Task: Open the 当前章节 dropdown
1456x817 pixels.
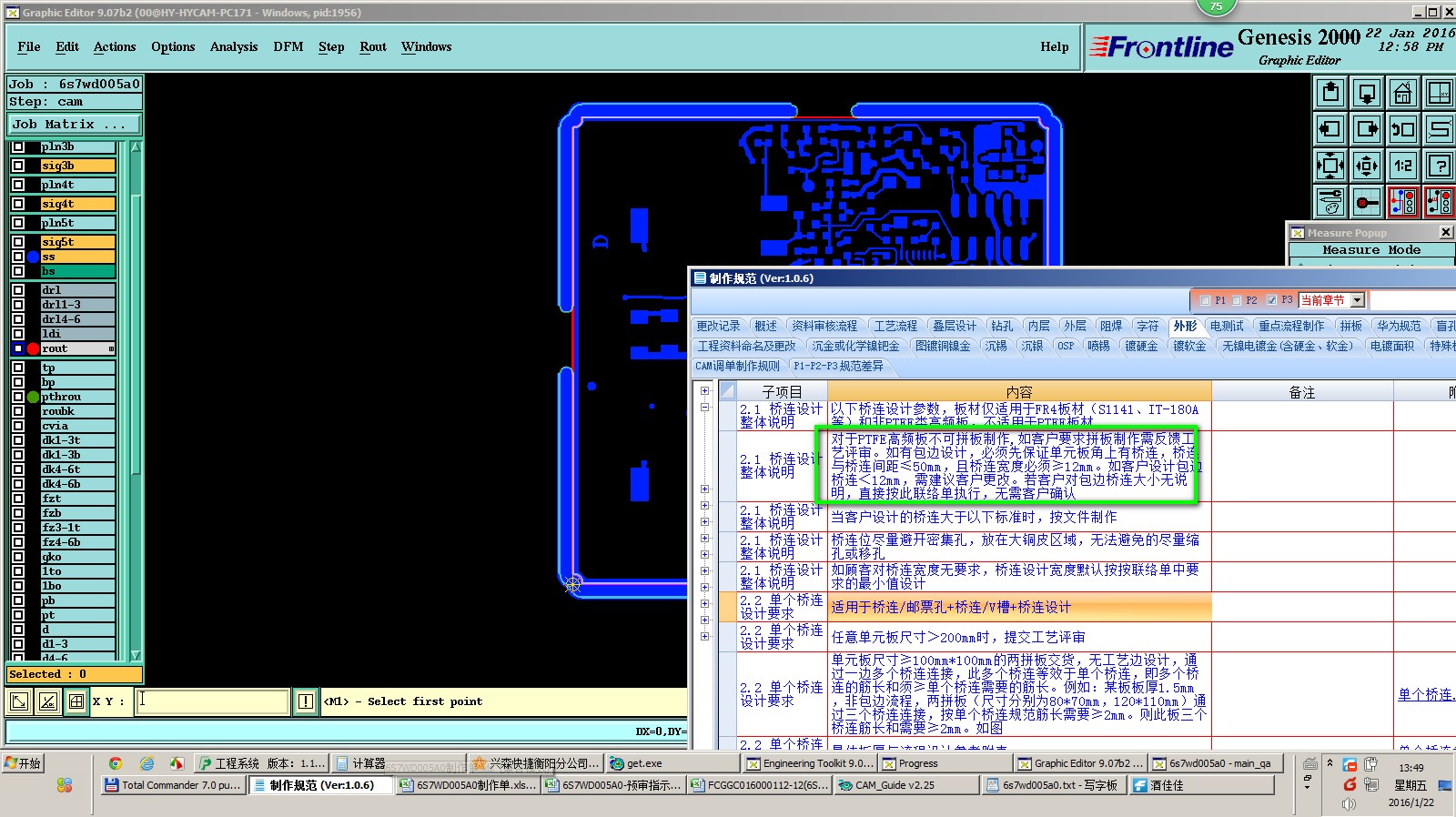Action: pyautogui.click(x=1358, y=300)
